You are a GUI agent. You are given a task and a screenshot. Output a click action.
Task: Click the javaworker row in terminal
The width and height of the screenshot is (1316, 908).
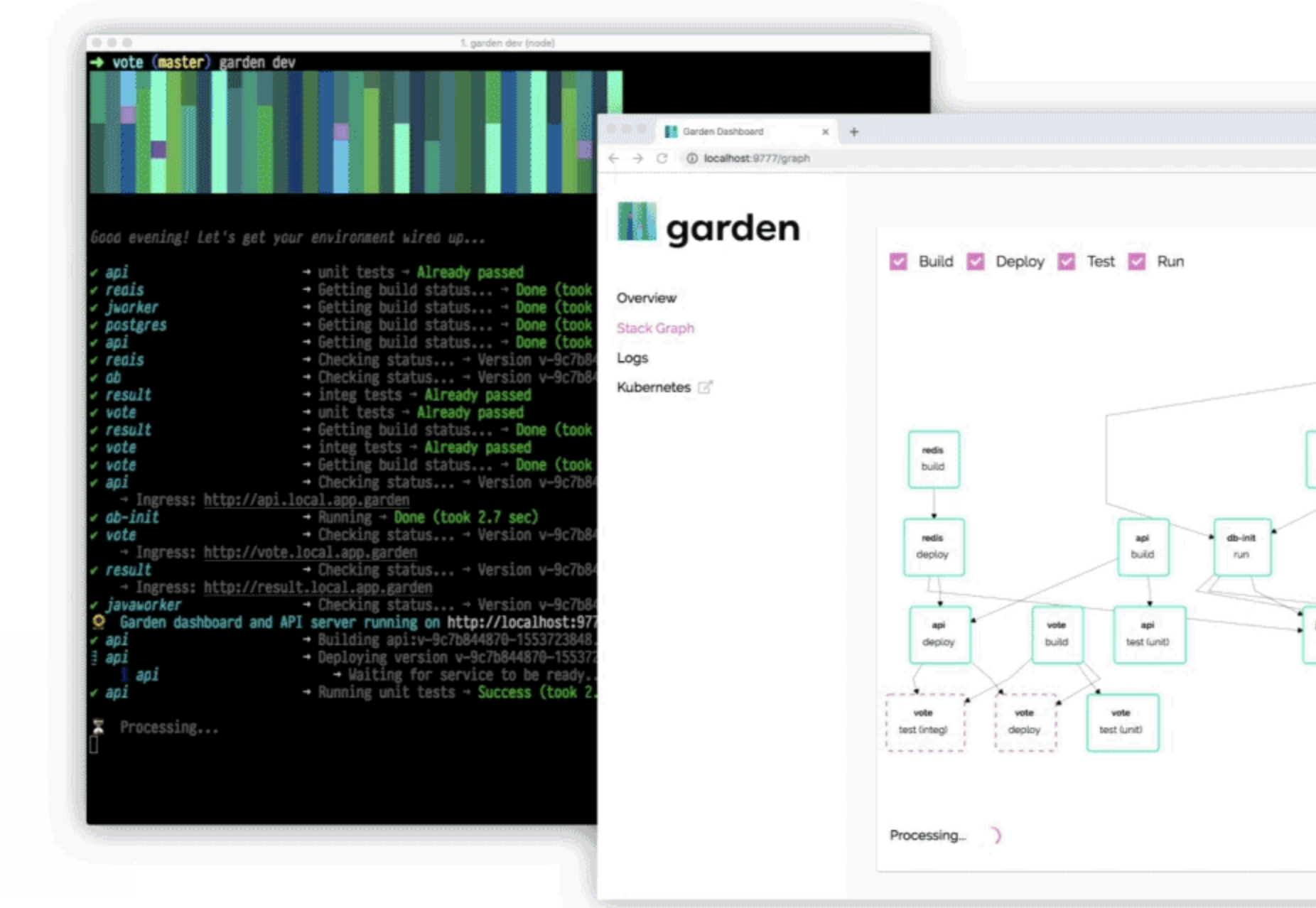[x=343, y=605]
